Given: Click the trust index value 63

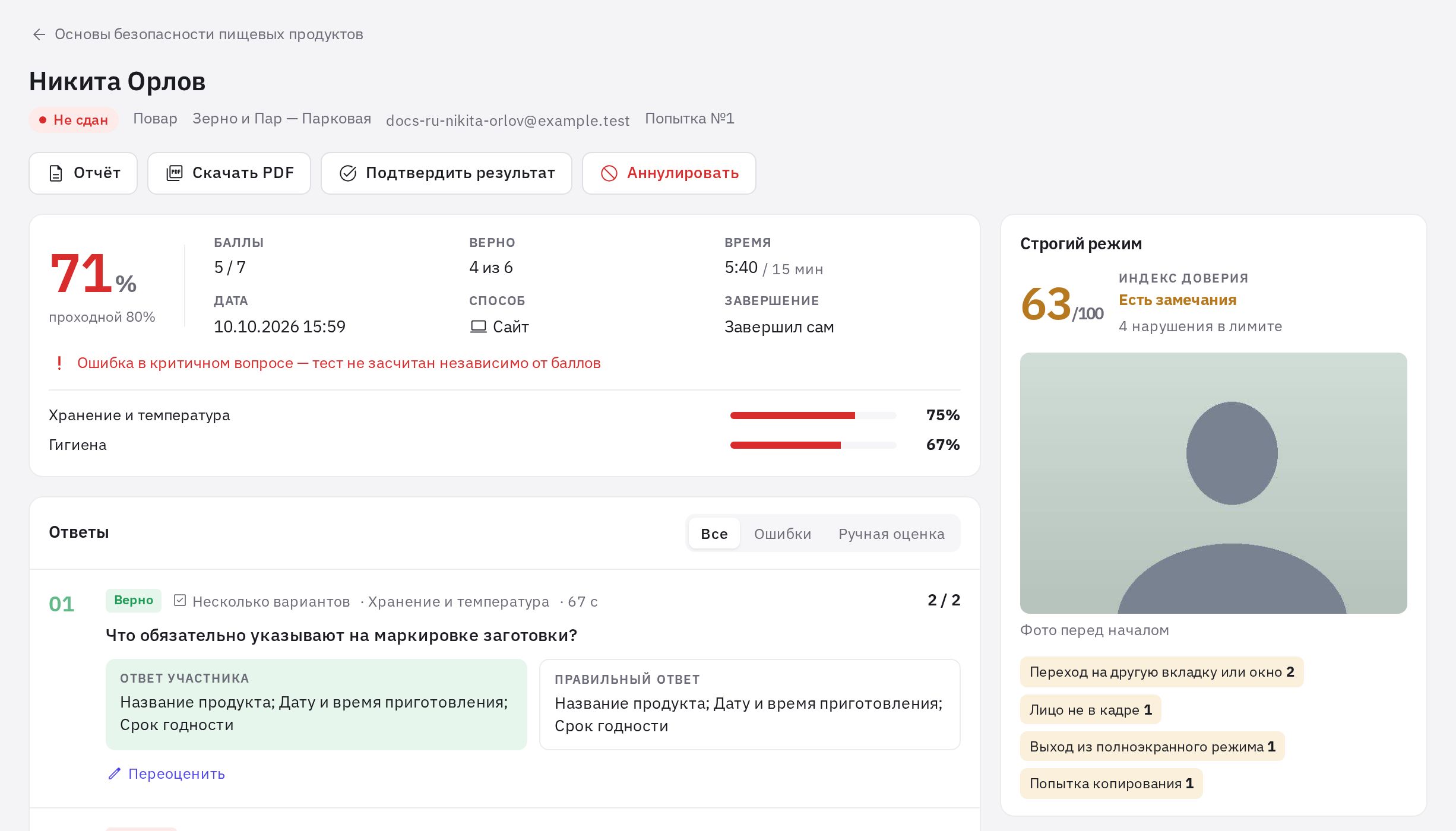Looking at the screenshot, I should 1046,304.
